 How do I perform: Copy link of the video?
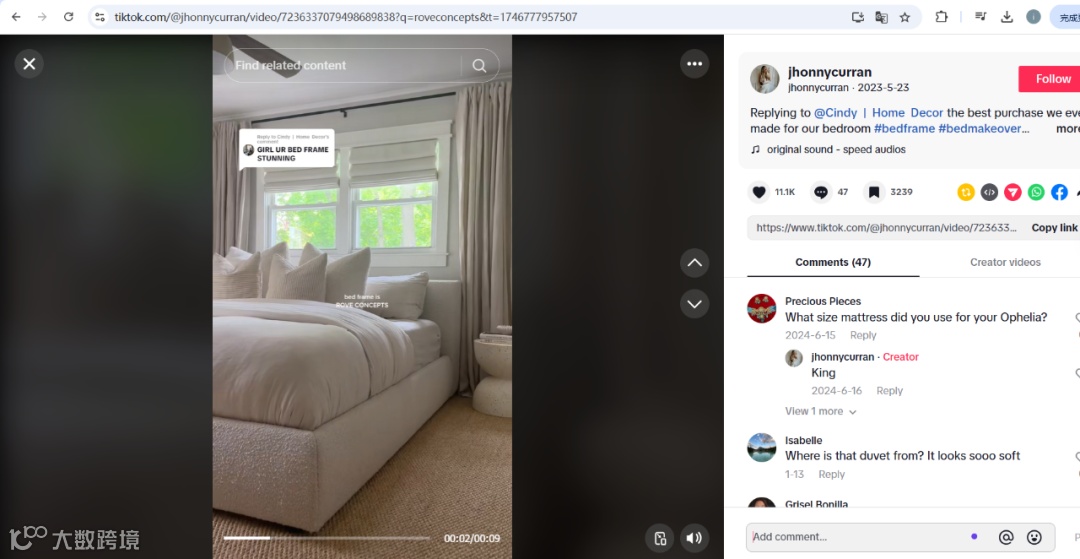[1054, 228]
